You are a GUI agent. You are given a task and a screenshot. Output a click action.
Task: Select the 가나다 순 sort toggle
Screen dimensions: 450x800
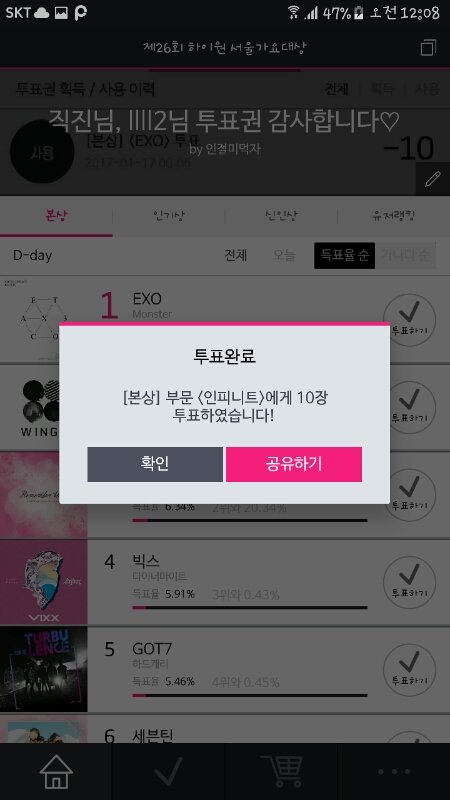406,256
